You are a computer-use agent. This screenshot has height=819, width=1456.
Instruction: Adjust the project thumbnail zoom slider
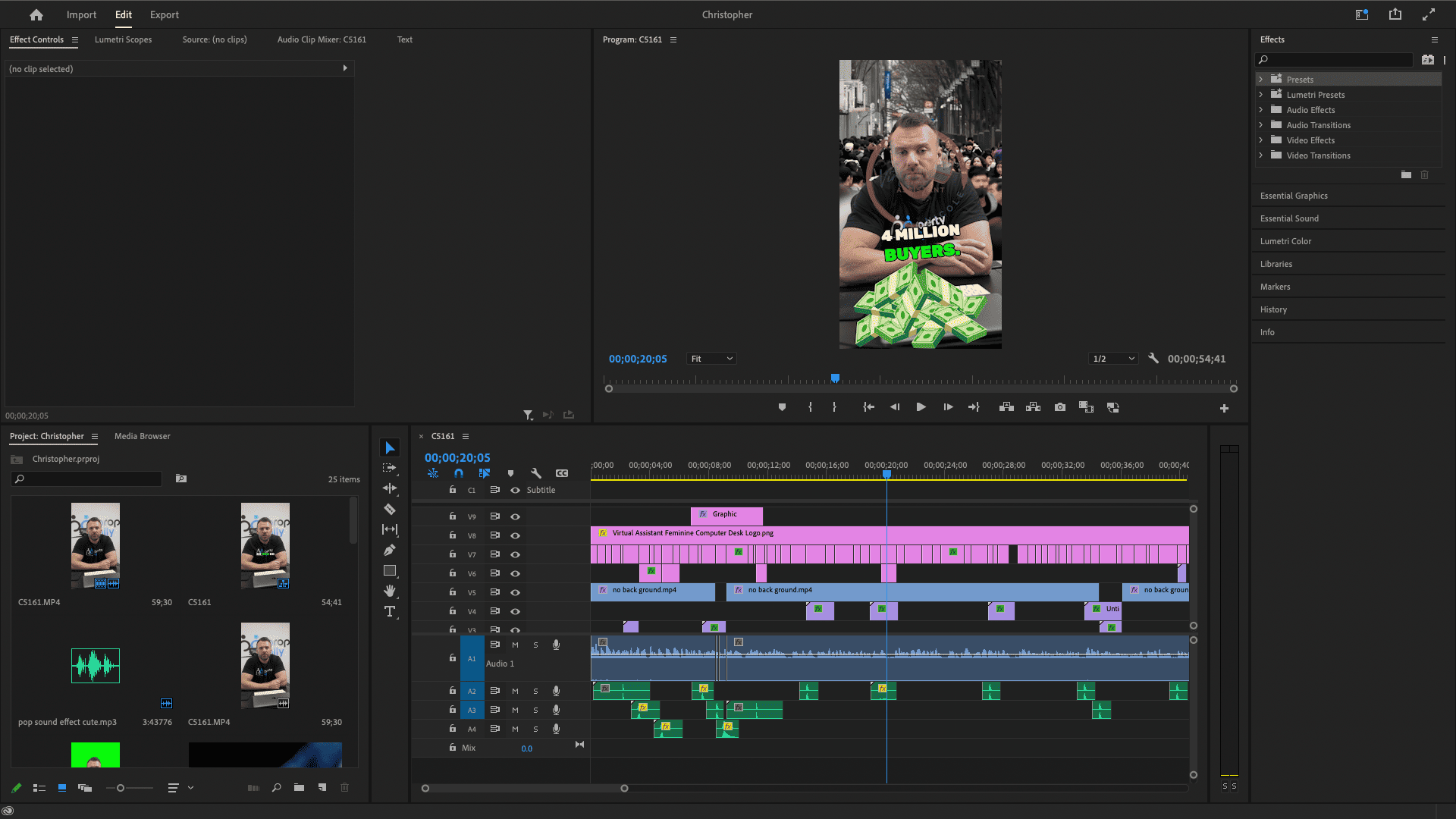pos(121,788)
